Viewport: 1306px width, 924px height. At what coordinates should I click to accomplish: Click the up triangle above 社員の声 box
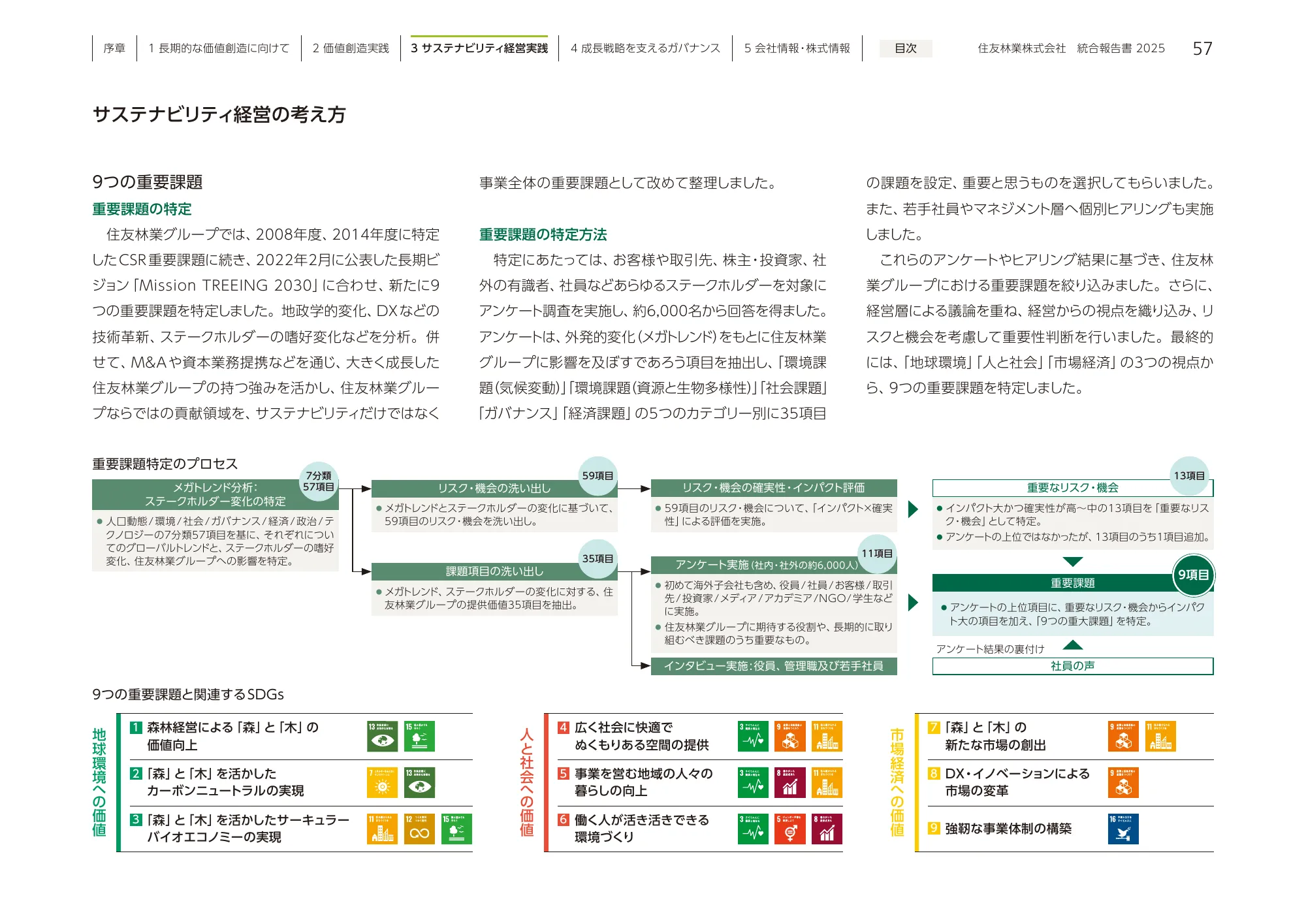pos(1072,646)
